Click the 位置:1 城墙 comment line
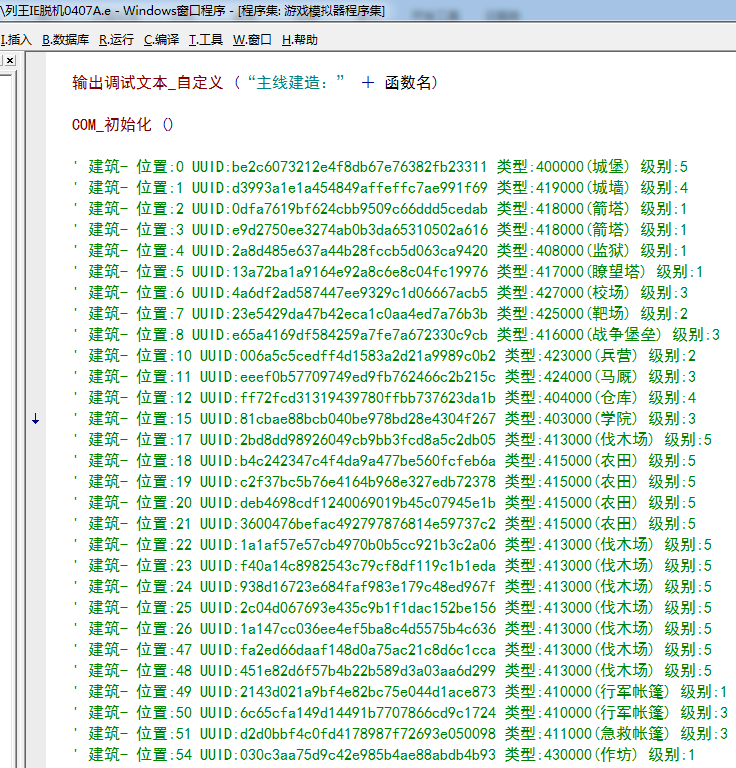Viewport: 736px width, 768px height. [x=380, y=188]
